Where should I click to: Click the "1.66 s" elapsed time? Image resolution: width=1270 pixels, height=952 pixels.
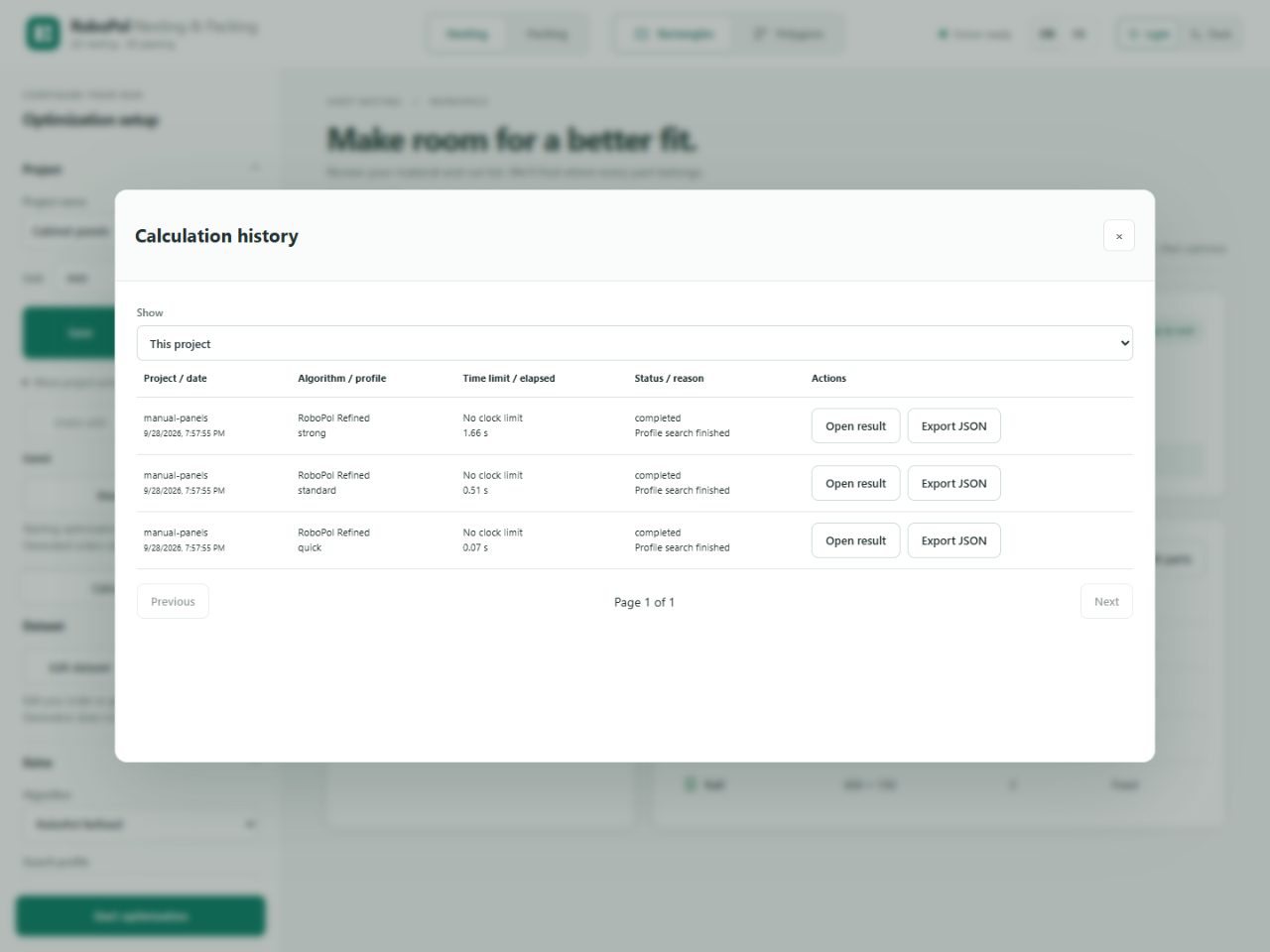[x=475, y=433]
